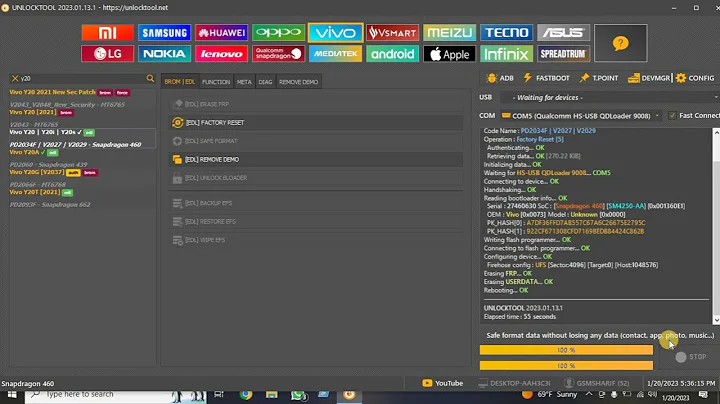Open Chrome from the taskbar
The height and width of the screenshot is (404, 720).
pyautogui.click(x=246, y=395)
